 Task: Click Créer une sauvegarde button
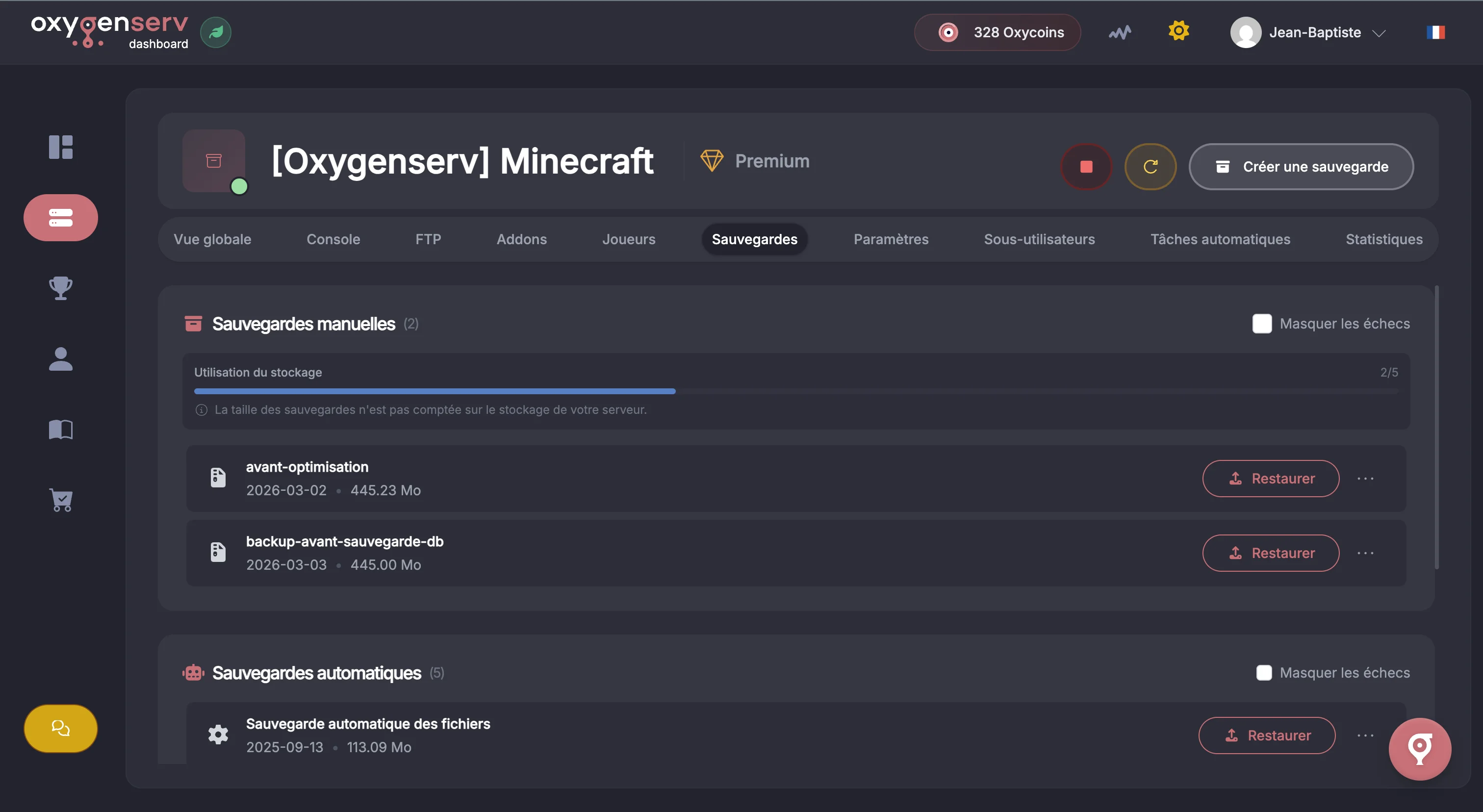point(1301,167)
